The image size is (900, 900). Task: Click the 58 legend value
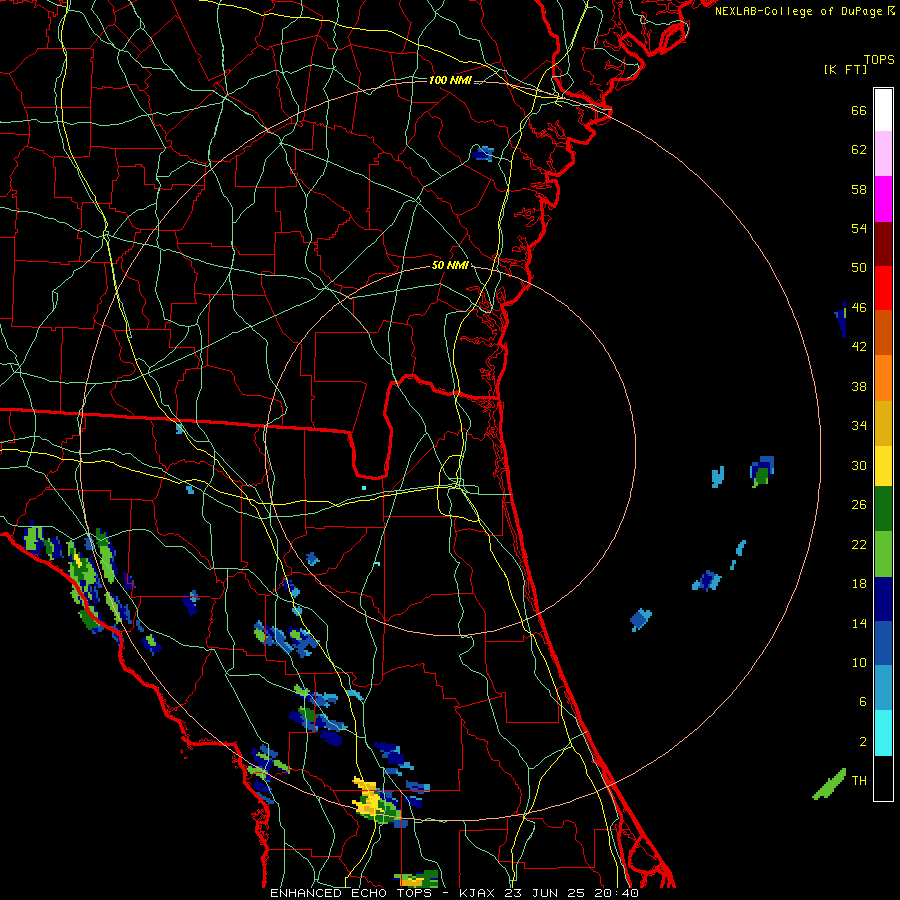[859, 189]
